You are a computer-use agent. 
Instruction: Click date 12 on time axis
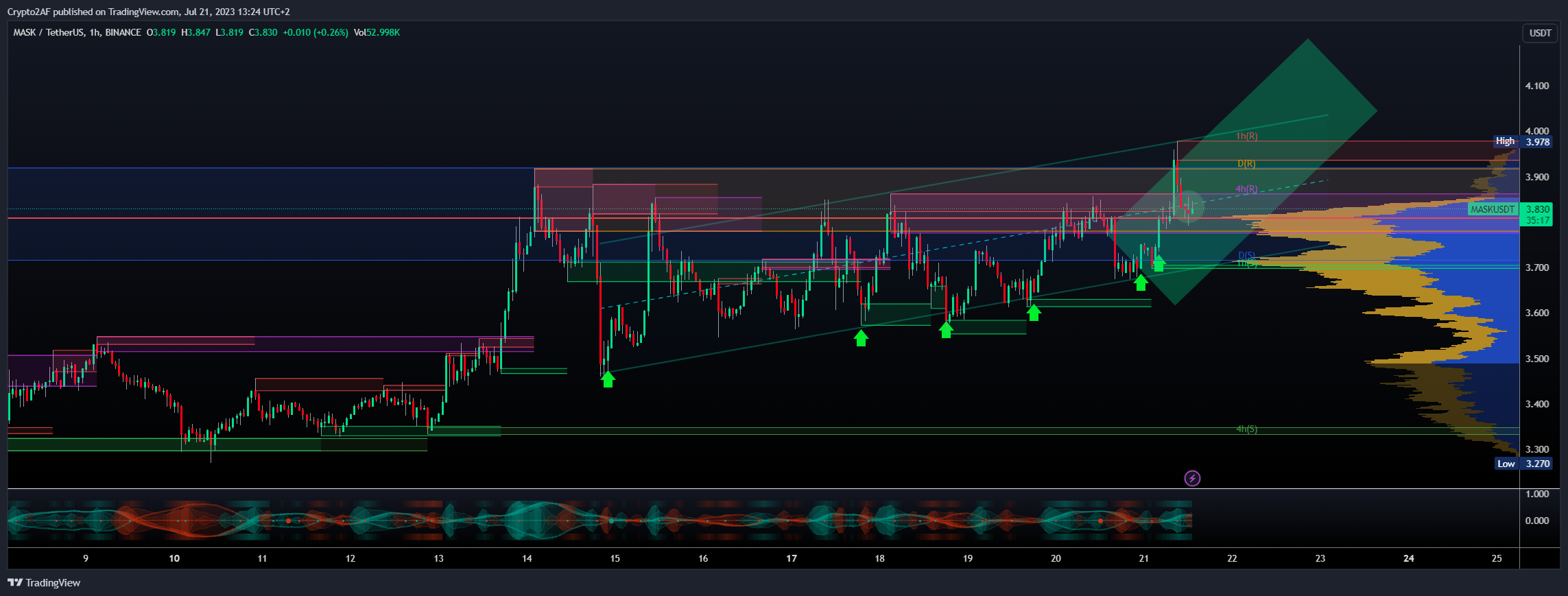point(351,558)
